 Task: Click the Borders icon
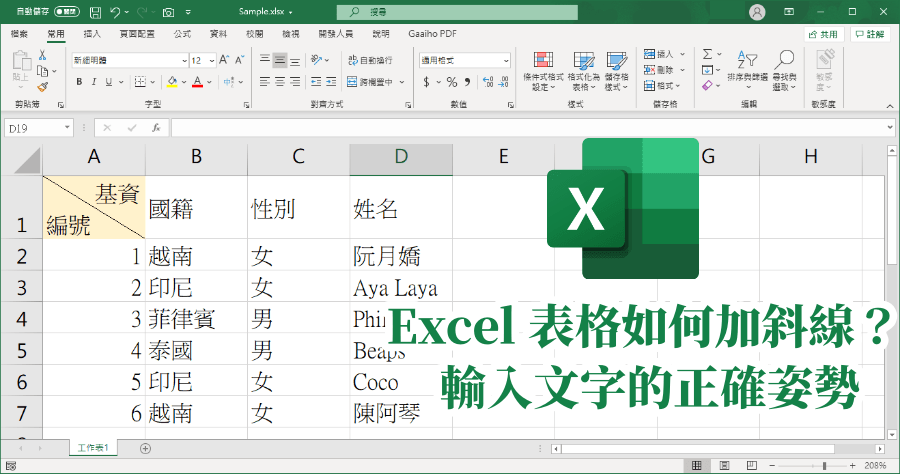point(140,82)
